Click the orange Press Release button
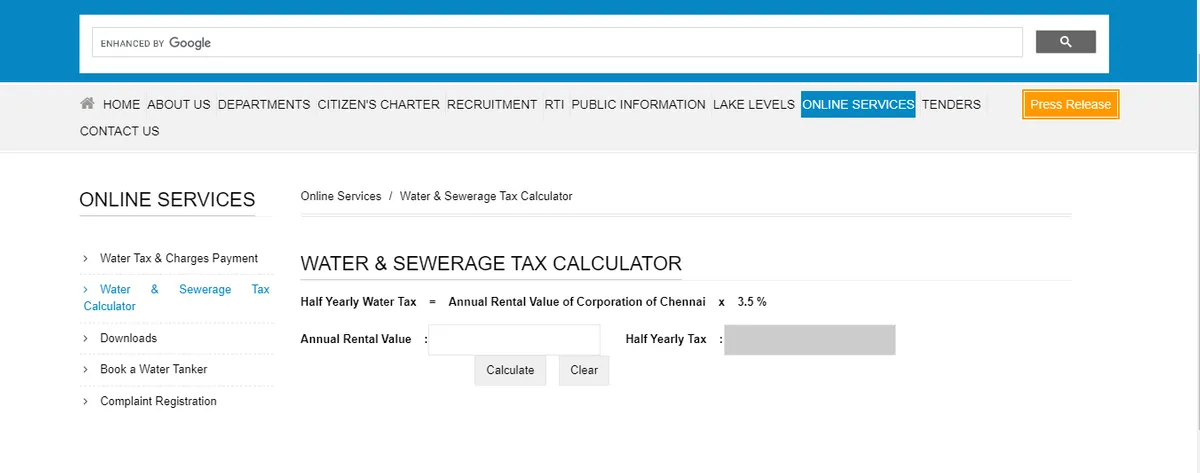This screenshot has width=1200, height=473. (1070, 104)
